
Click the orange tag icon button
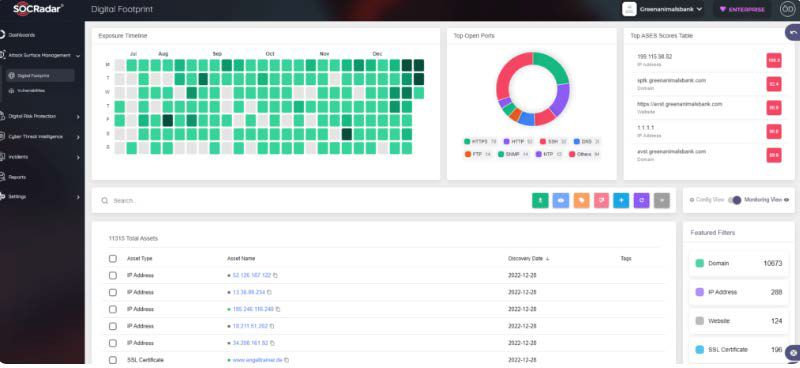tap(581, 201)
